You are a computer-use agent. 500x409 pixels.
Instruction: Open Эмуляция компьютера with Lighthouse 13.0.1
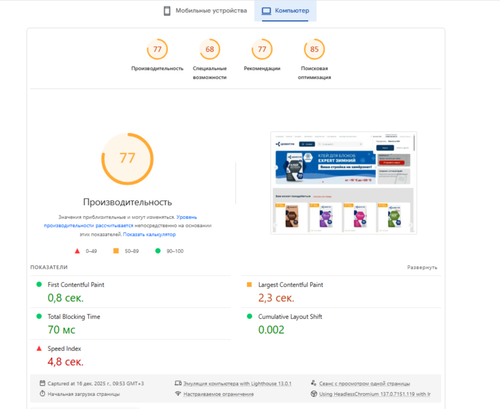tap(237, 384)
